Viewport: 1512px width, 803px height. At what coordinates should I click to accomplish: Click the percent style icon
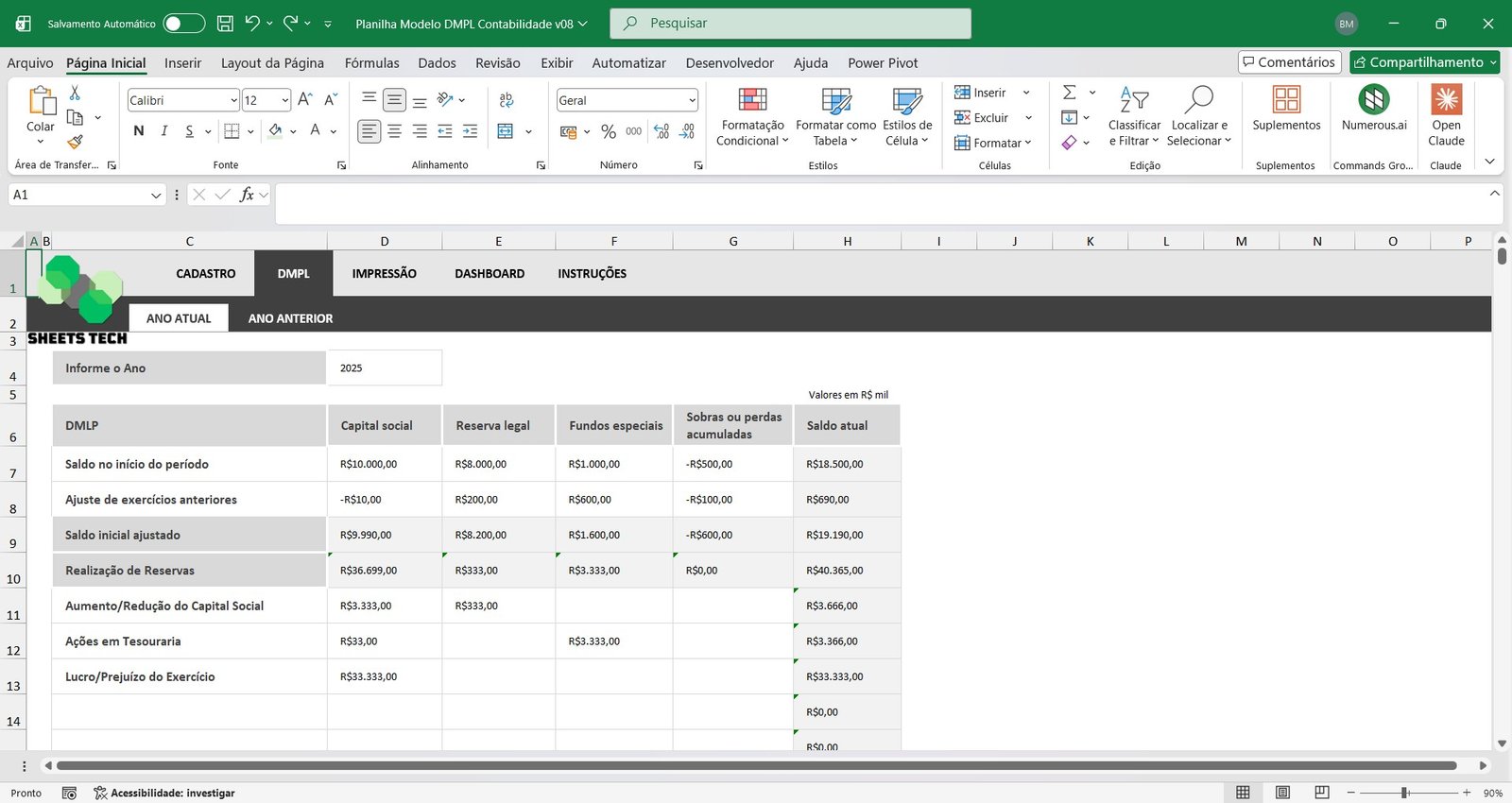coord(609,132)
